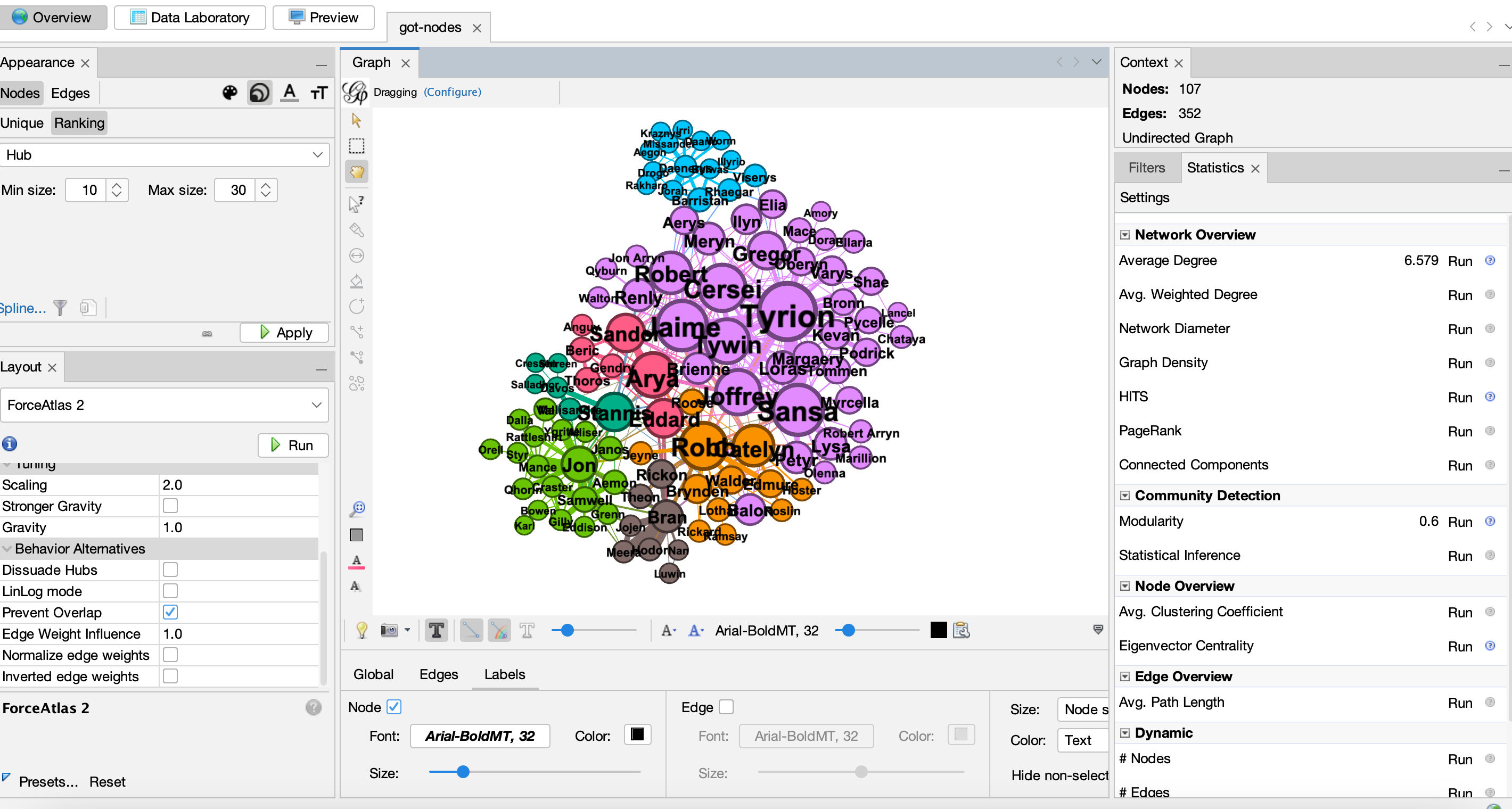Click the screenshot camera icon

point(389,630)
